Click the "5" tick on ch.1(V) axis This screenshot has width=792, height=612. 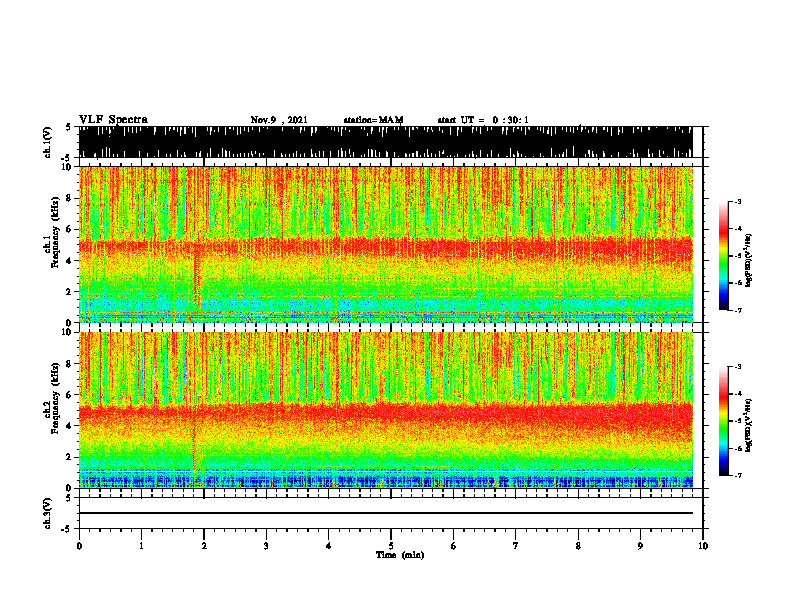tap(69, 128)
